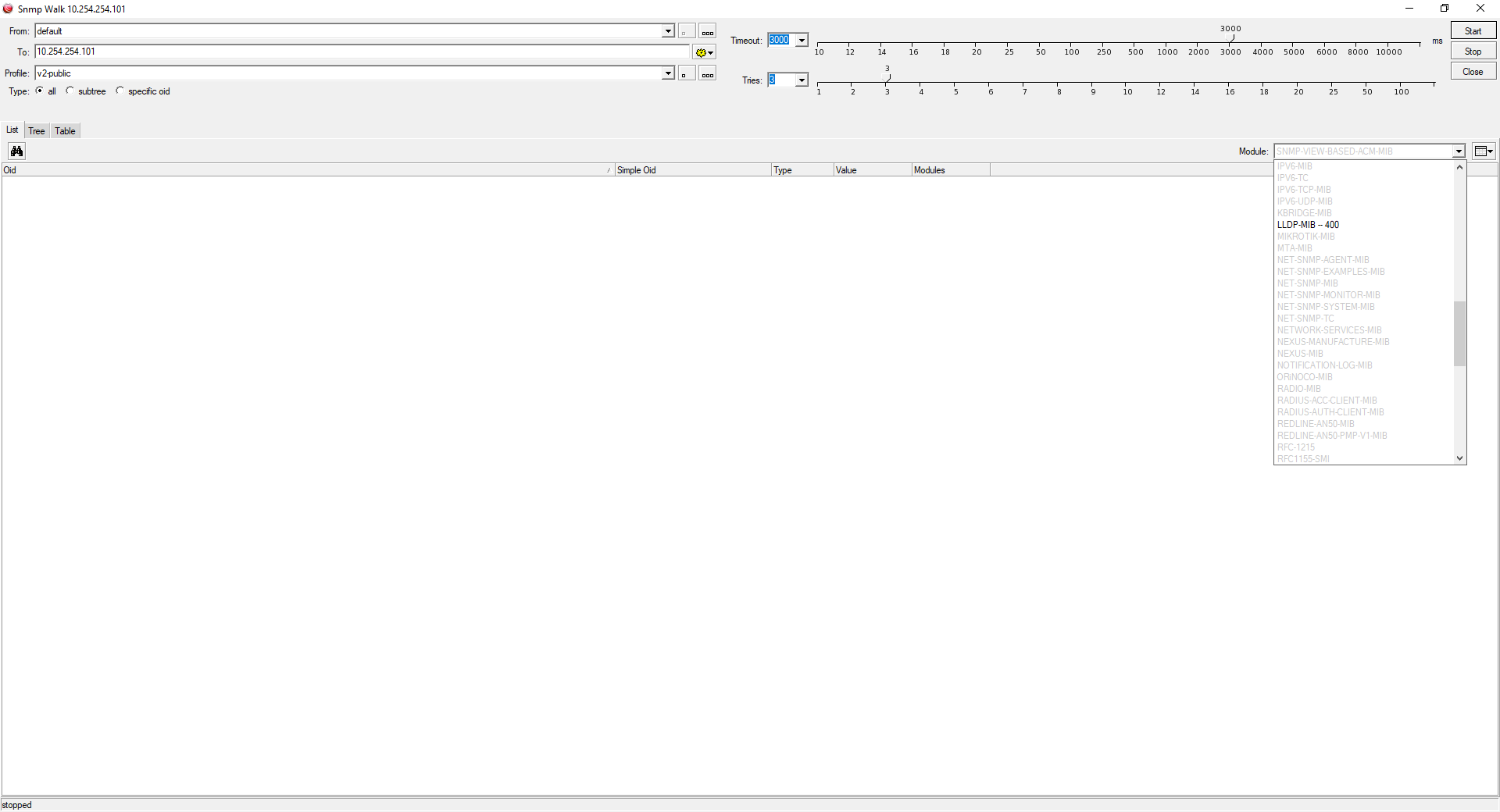The height and width of the screenshot is (812, 1500).
Task: Expand the Profile dropdown arrow
Action: (668, 73)
